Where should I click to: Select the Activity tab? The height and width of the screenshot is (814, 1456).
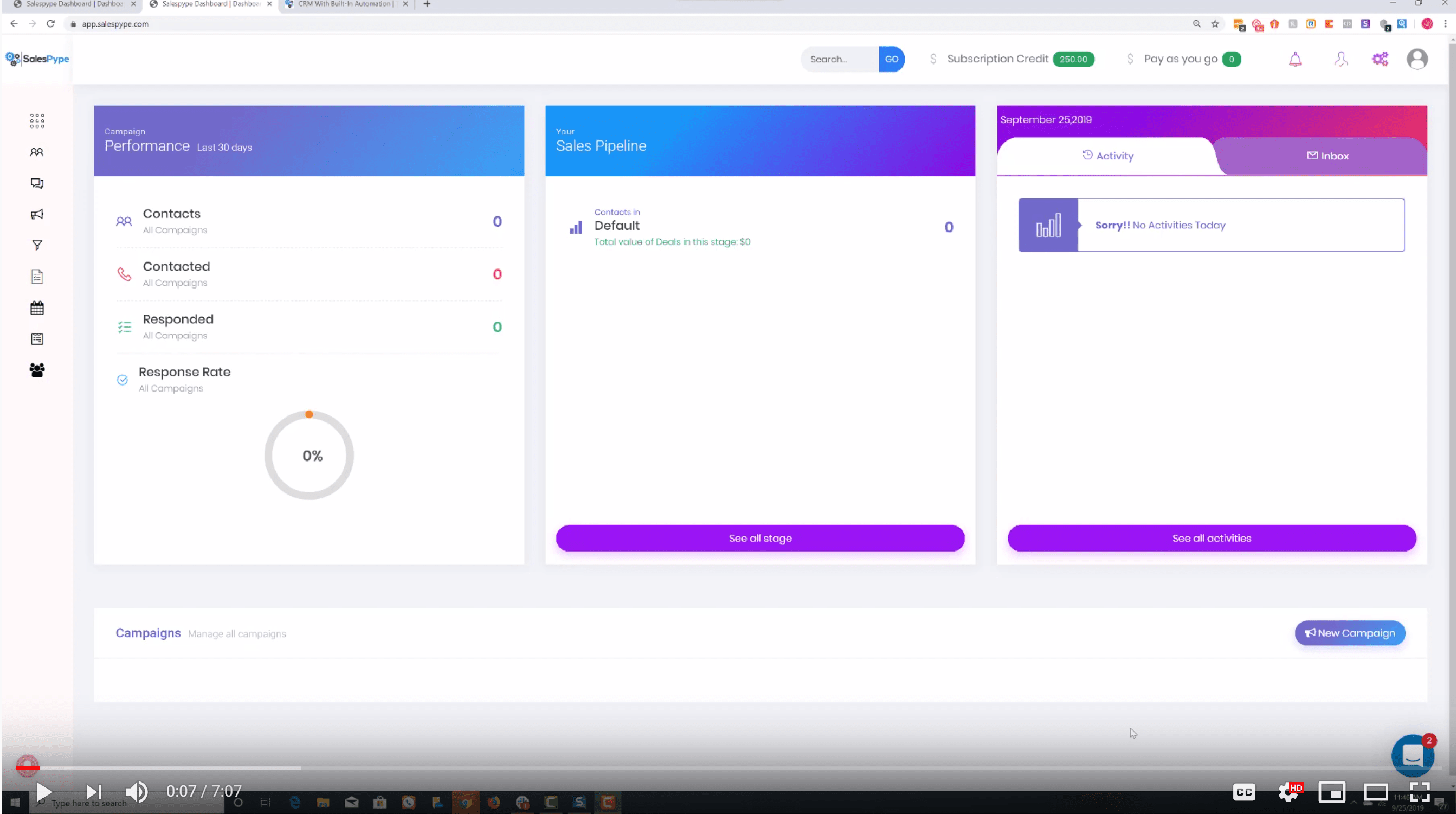1108,156
